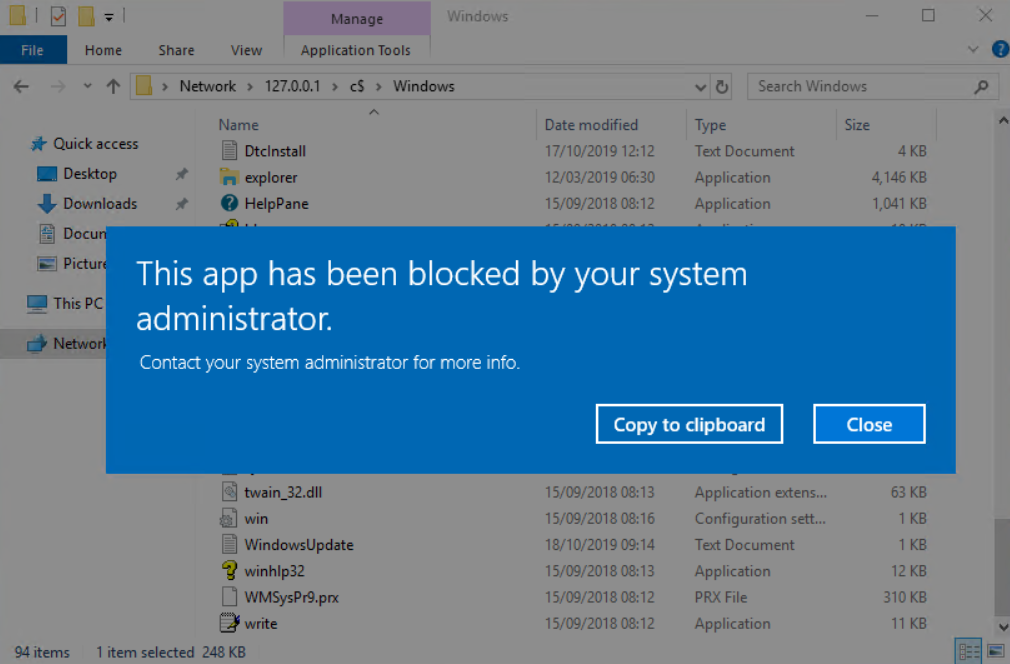The height and width of the screenshot is (664, 1010).
Task: Click Copy to clipboard button
Action: point(689,424)
